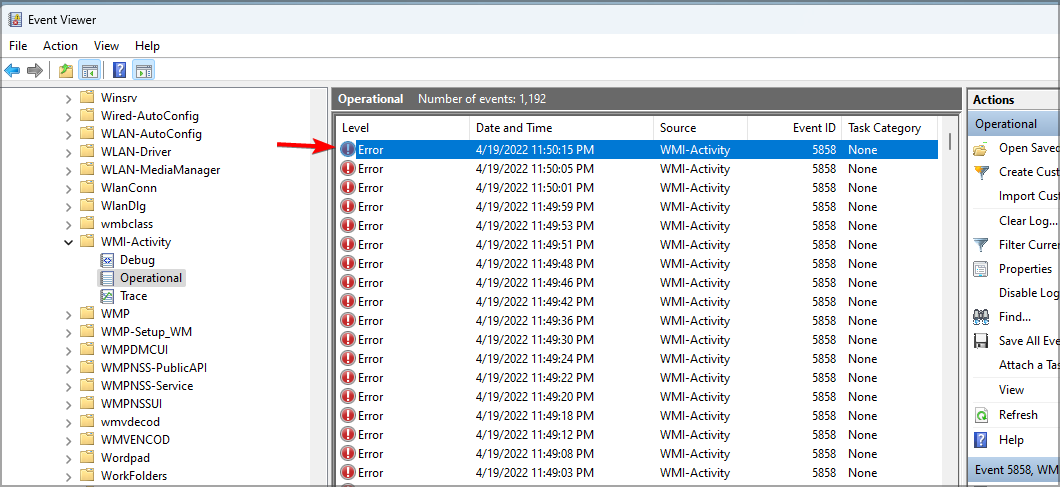Image resolution: width=1060 pixels, height=487 pixels.
Task: Open the File menu
Action: click(x=18, y=46)
